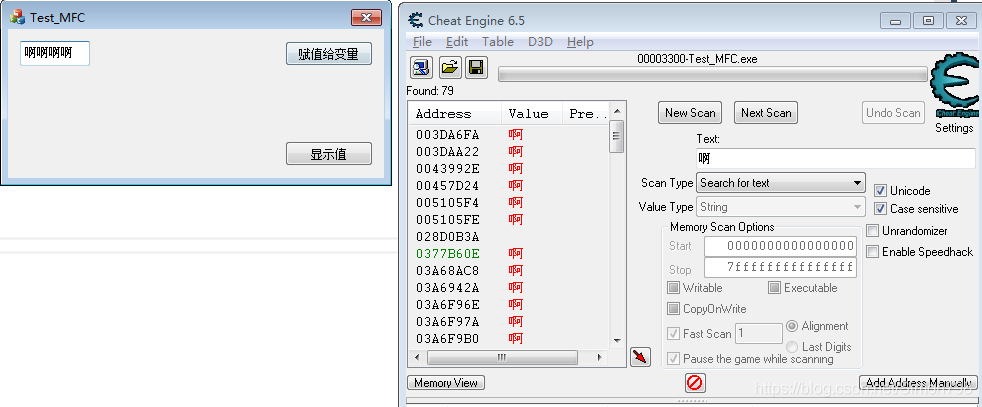Click the Cheat Engine title bar icon

[x=415, y=21]
